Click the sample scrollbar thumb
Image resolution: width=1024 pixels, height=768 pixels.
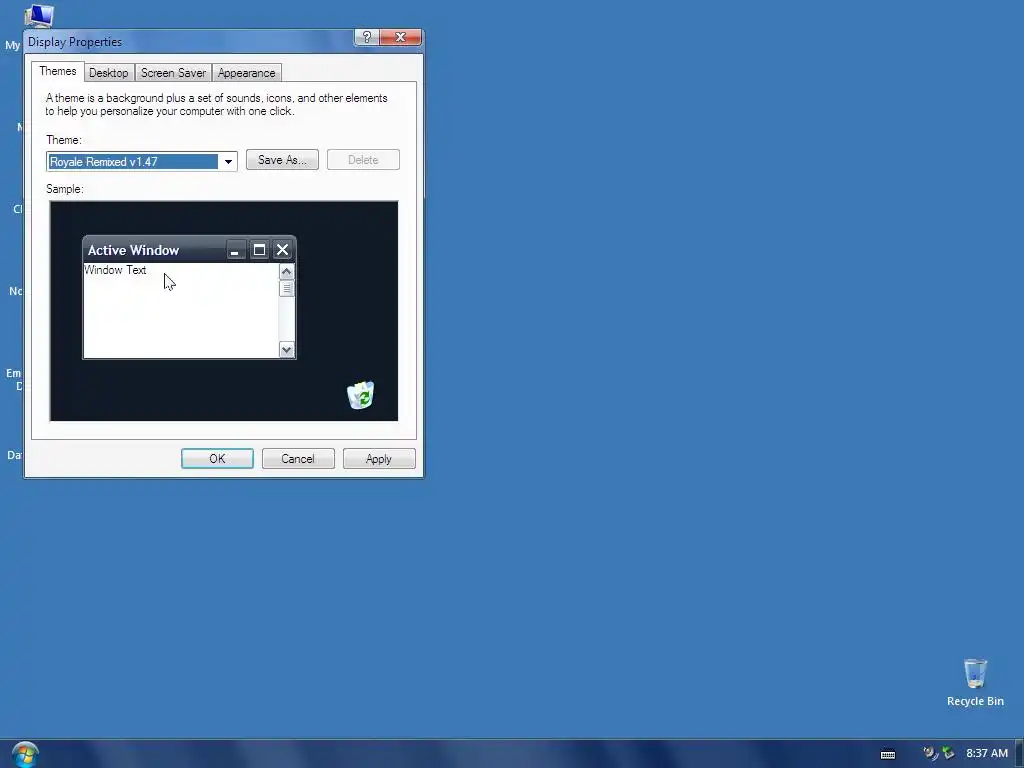tap(287, 288)
